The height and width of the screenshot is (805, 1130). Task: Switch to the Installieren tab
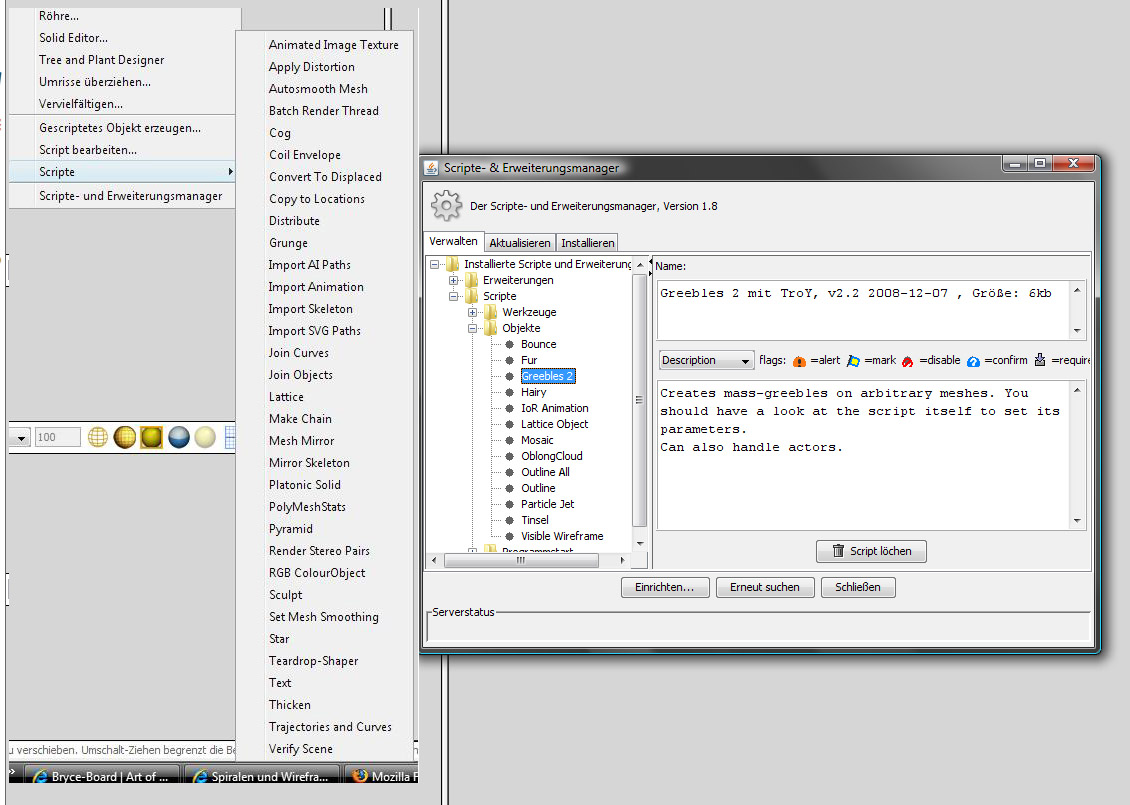[x=588, y=243]
